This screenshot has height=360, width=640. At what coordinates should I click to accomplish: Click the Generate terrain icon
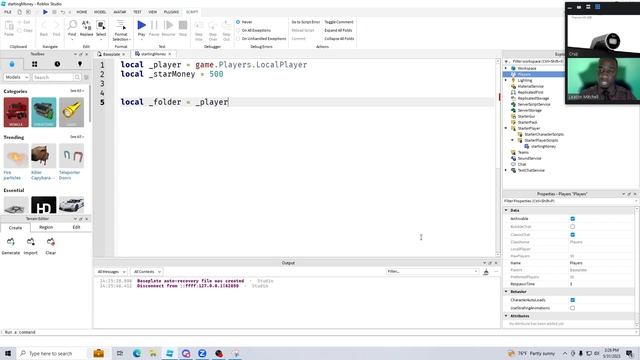[11, 242]
